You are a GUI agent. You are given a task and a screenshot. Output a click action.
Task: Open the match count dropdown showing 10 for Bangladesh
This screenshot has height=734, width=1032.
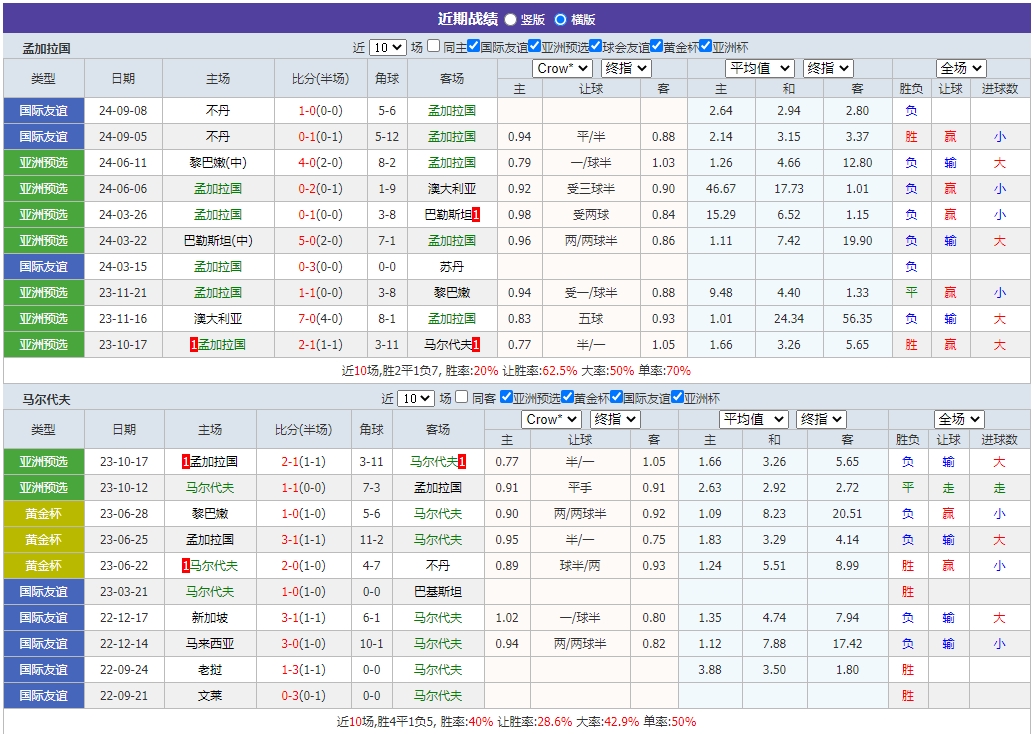click(x=386, y=46)
